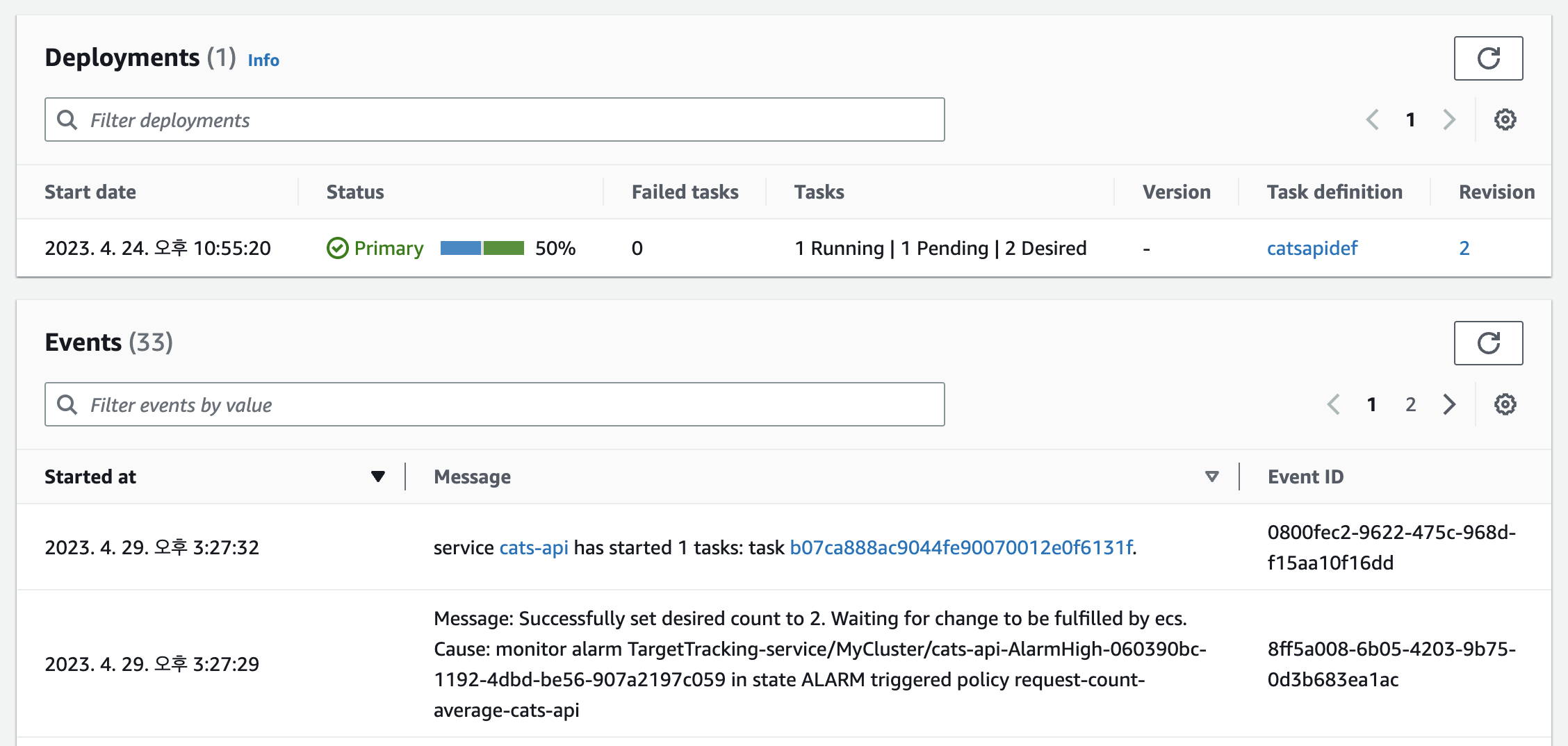Viewport: 1568px width, 746px height.
Task: Refresh the Deployments list
Action: (1488, 58)
